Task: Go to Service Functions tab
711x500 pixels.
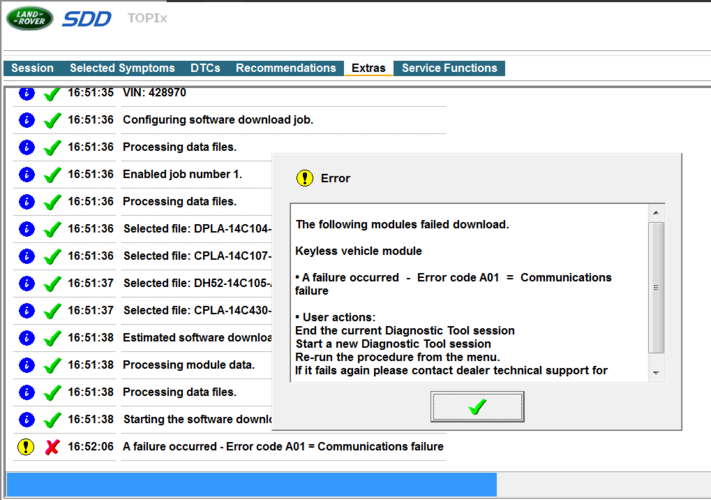Action: point(449,68)
